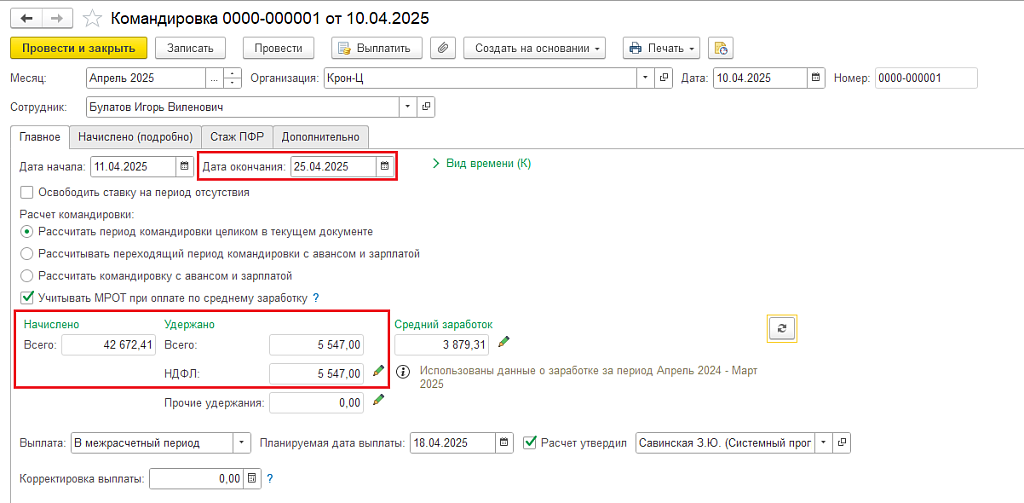Open the Выплата dropdown list

point(241,442)
